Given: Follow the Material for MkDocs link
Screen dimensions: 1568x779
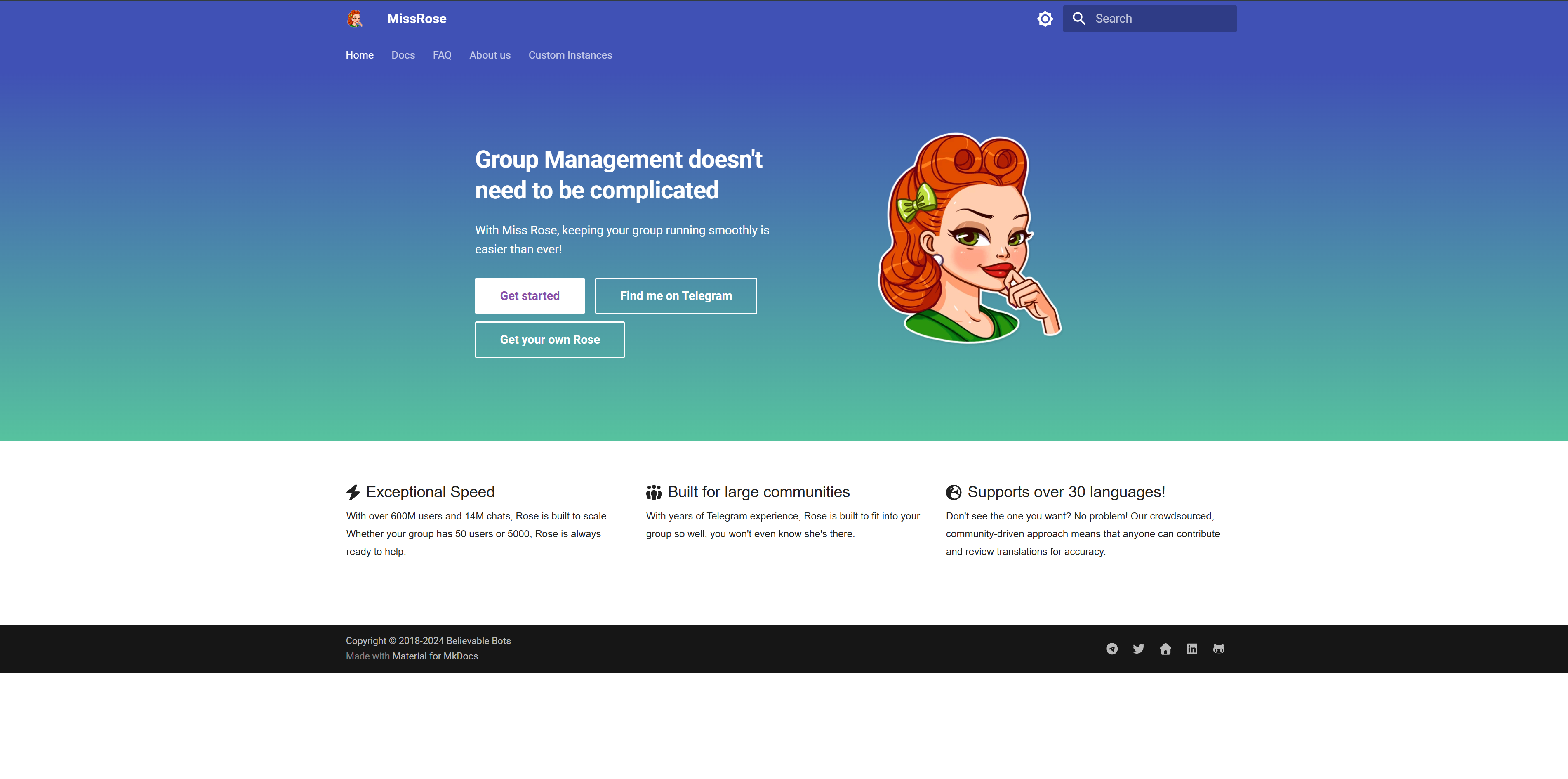Looking at the screenshot, I should (435, 656).
